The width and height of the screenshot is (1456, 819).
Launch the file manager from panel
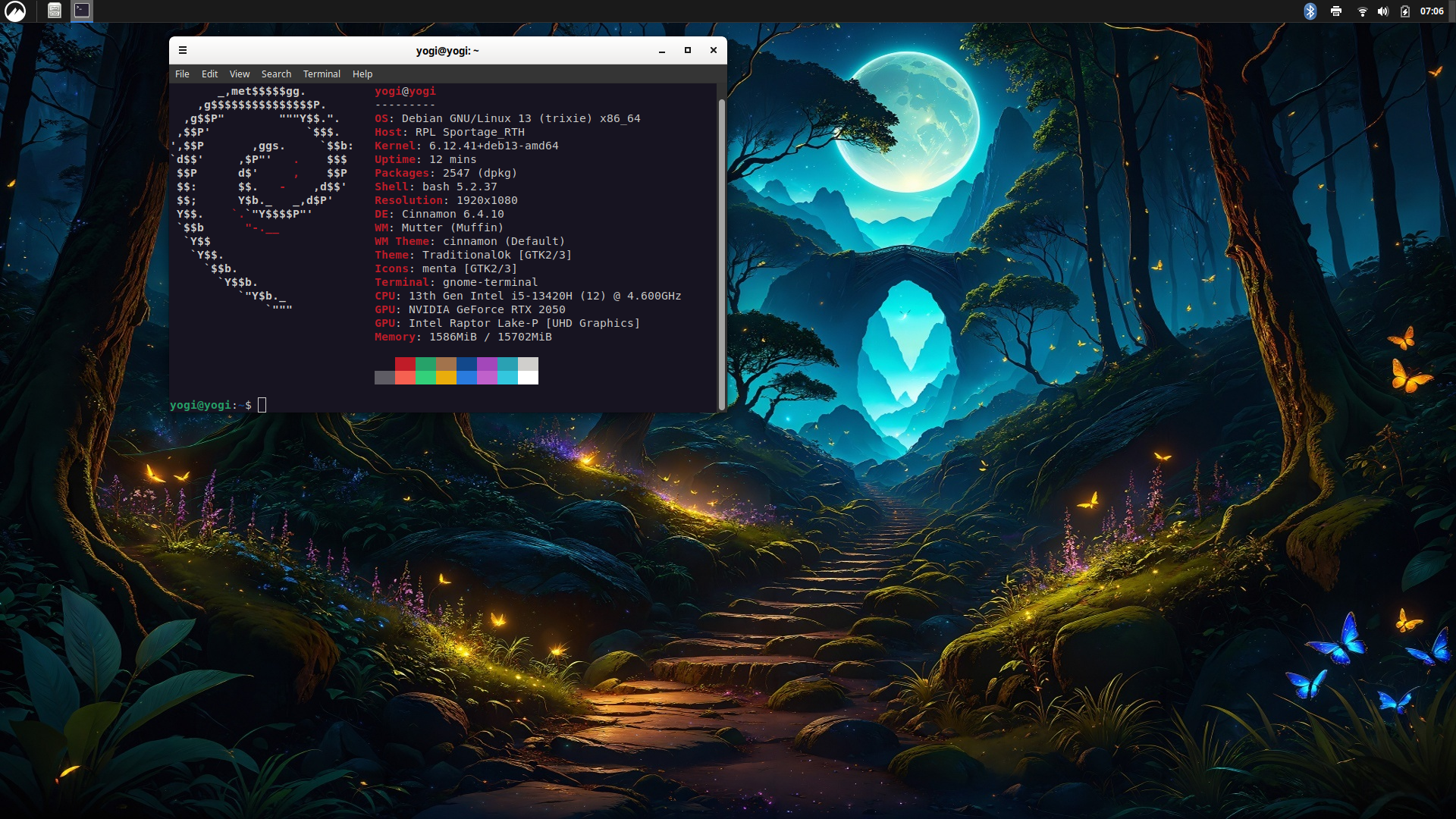click(x=55, y=11)
